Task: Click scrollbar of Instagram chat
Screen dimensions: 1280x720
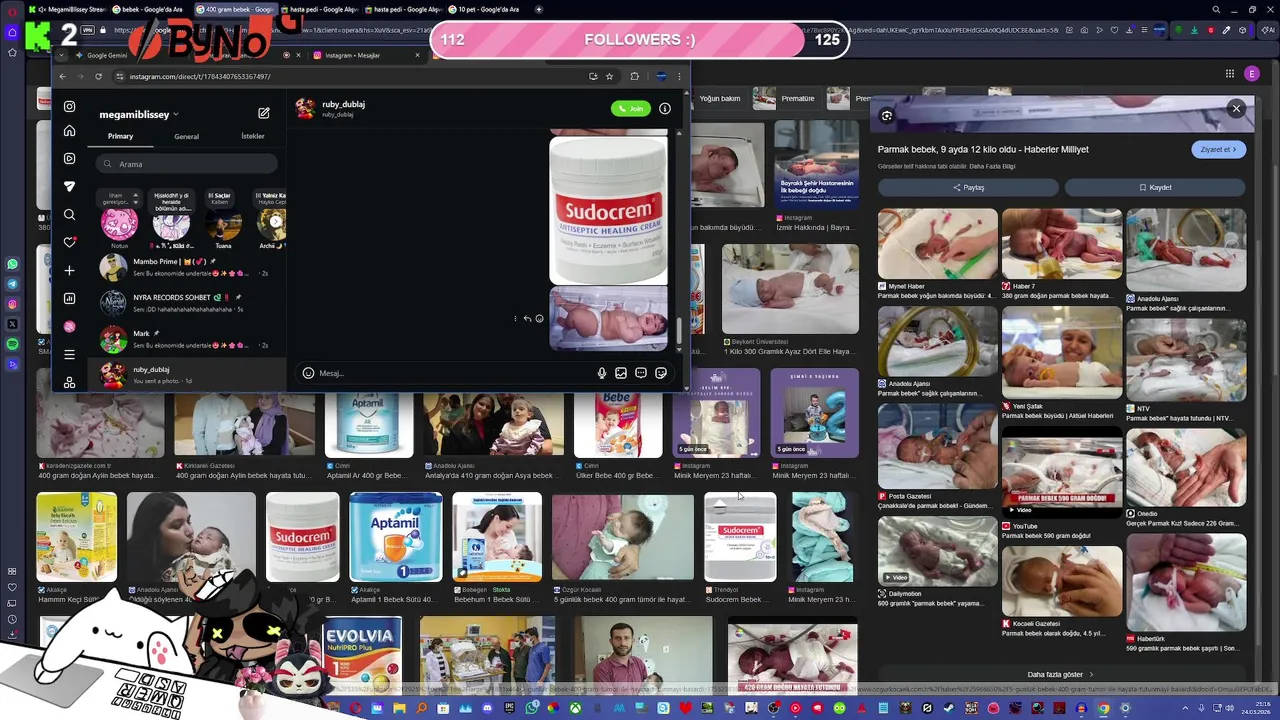Action: click(679, 330)
